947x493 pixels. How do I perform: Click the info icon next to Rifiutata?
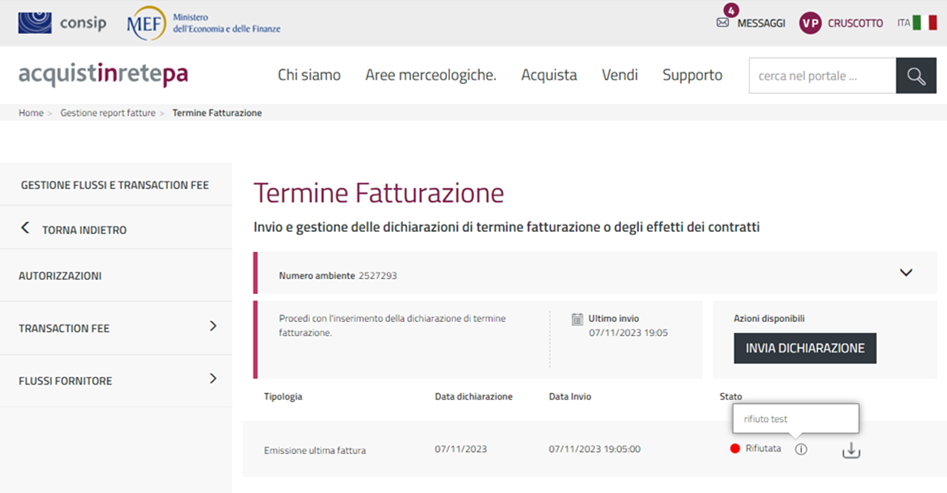pyautogui.click(x=800, y=450)
